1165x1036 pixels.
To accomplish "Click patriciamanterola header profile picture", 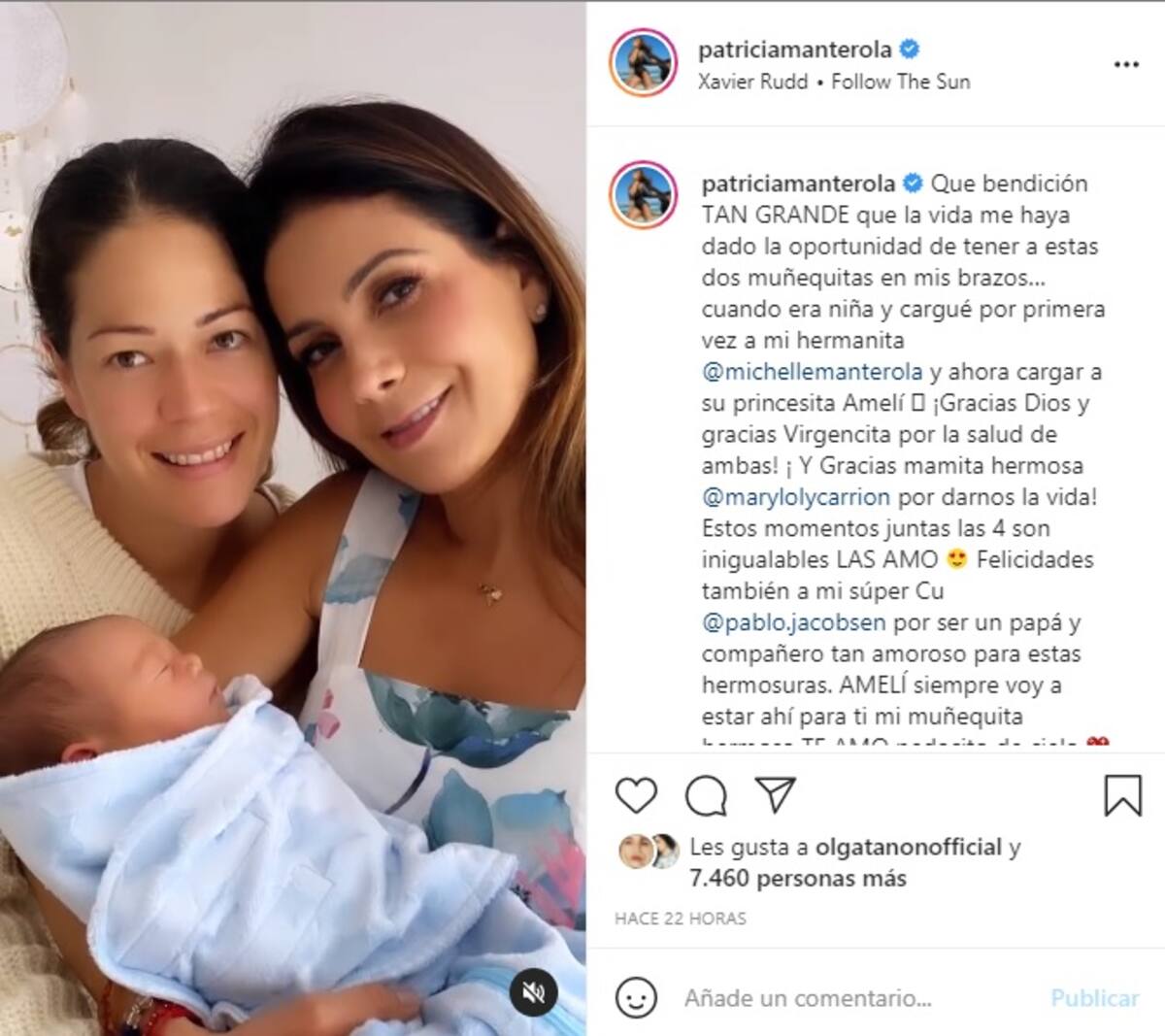I will [643, 64].
